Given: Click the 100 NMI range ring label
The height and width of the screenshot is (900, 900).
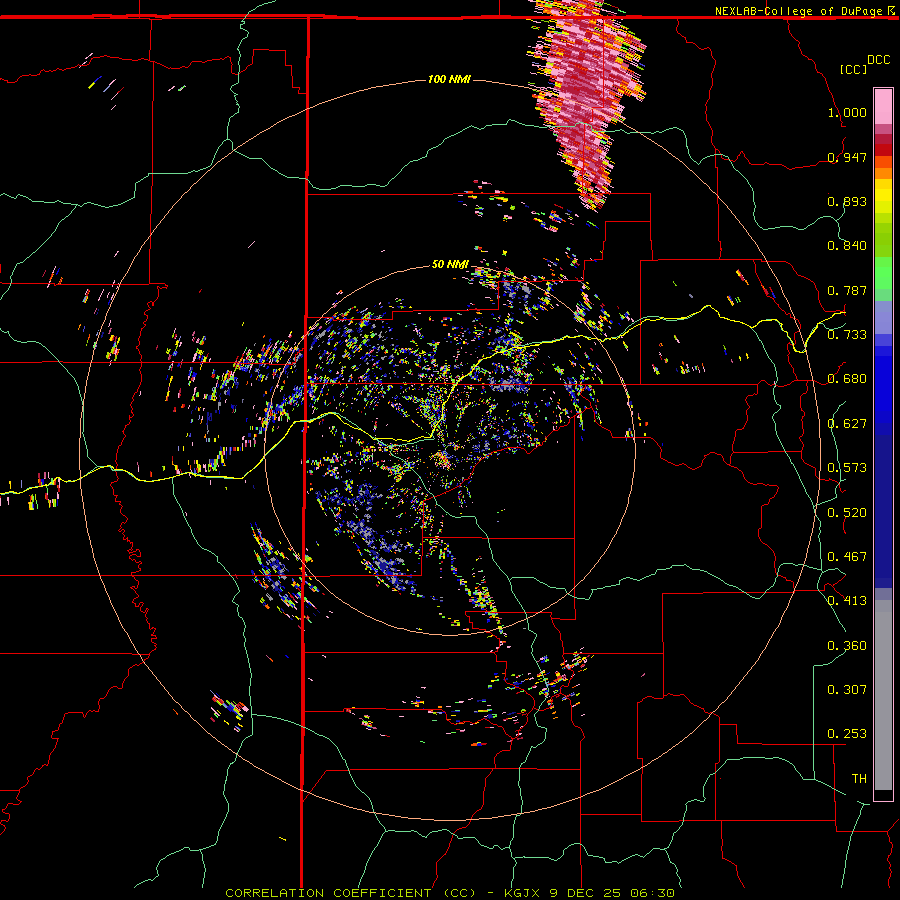Looking at the screenshot, I should [449, 79].
